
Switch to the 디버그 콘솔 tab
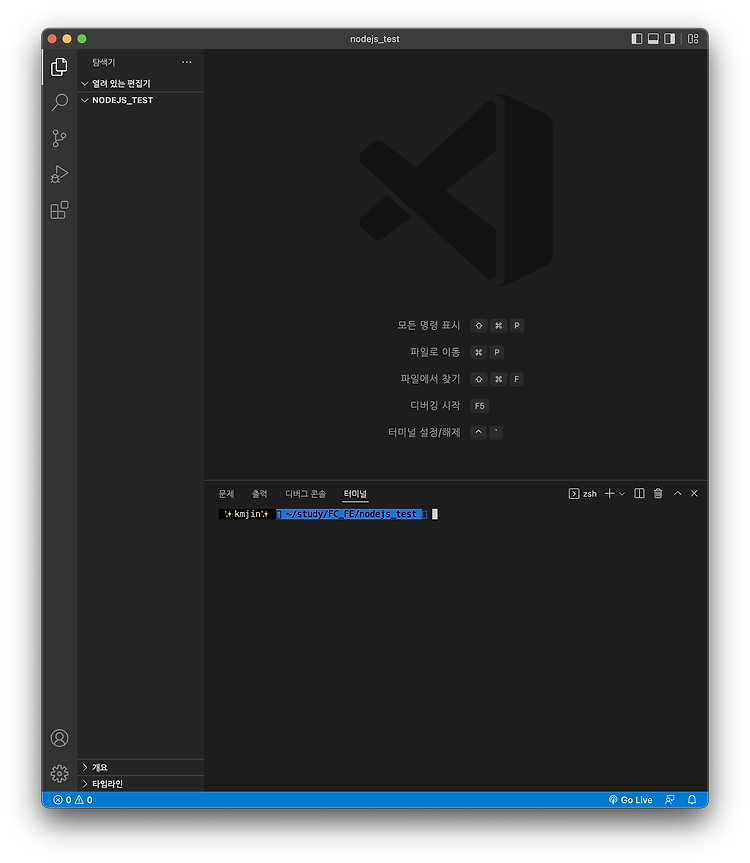click(x=305, y=494)
